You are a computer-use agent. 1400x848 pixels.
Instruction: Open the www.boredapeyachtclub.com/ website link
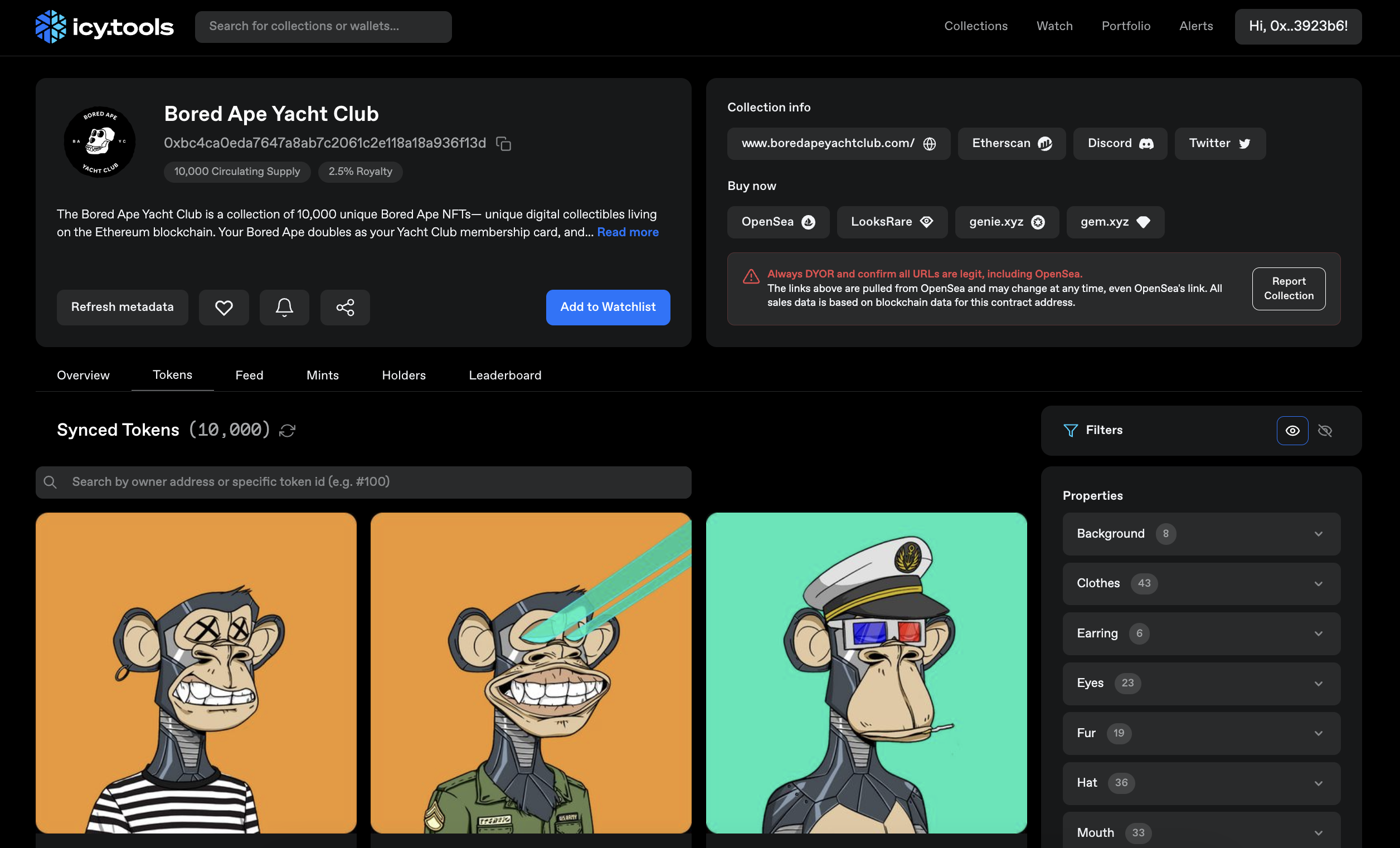pos(838,144)
